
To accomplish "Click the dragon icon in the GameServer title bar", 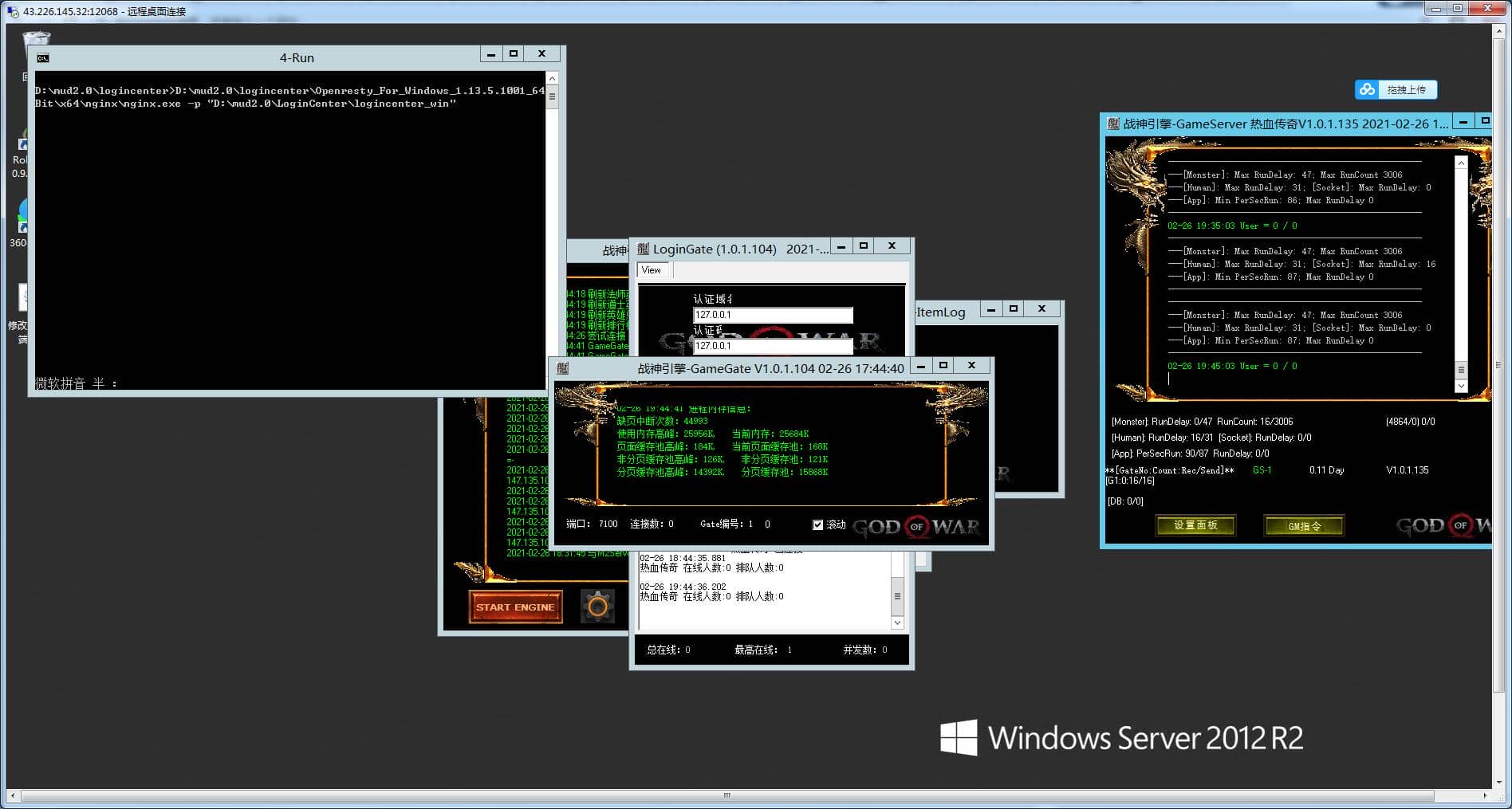I will tap(1113, 124).
